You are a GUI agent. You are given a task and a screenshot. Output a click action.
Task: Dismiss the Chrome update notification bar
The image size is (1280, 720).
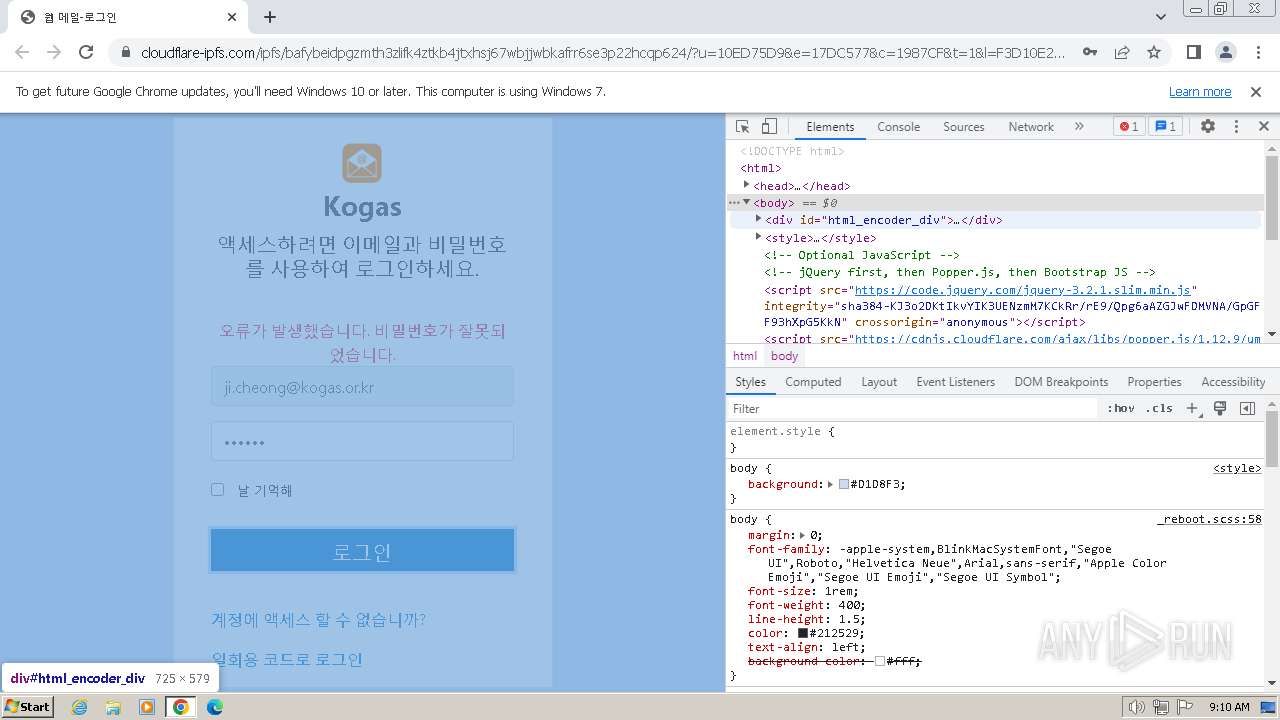click(x=1256, y=92)
